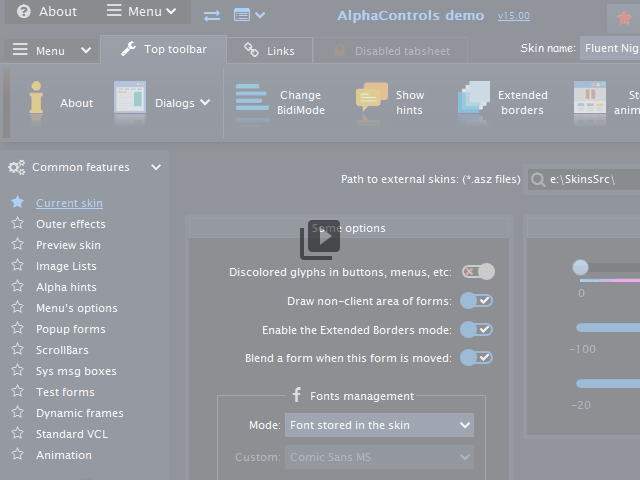The image size is (640, 480).
Task: Click the star icon next to Image Lists
Action: pos(18,265)
